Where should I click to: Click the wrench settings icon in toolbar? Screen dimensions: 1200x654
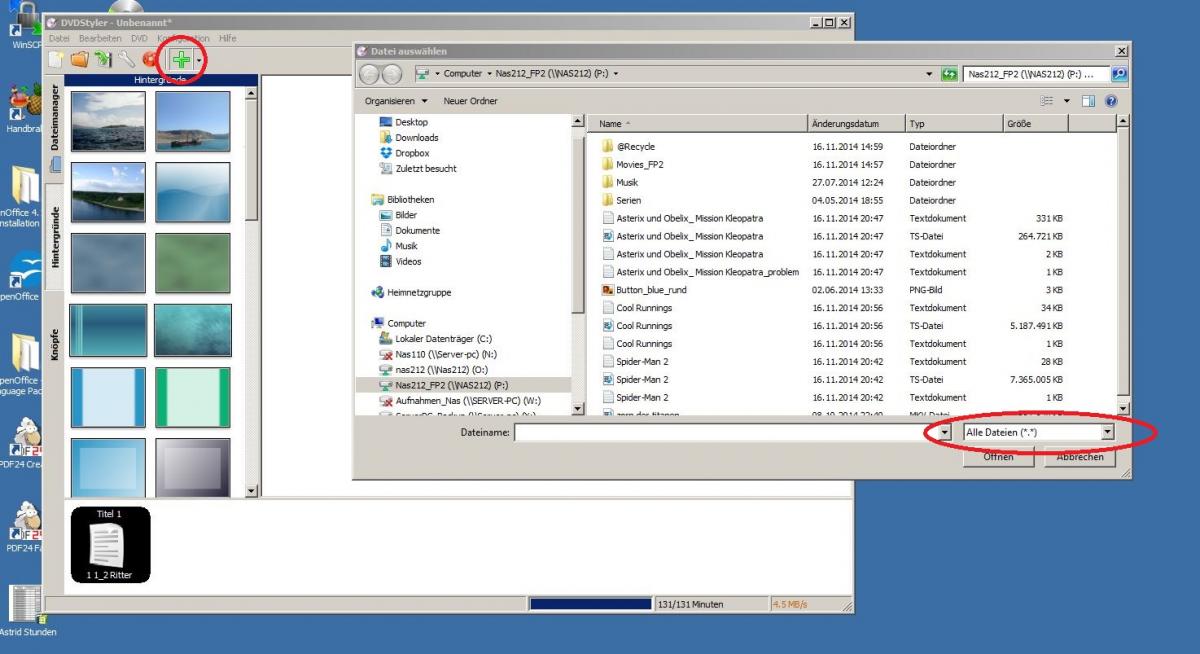tap(127, 61)
